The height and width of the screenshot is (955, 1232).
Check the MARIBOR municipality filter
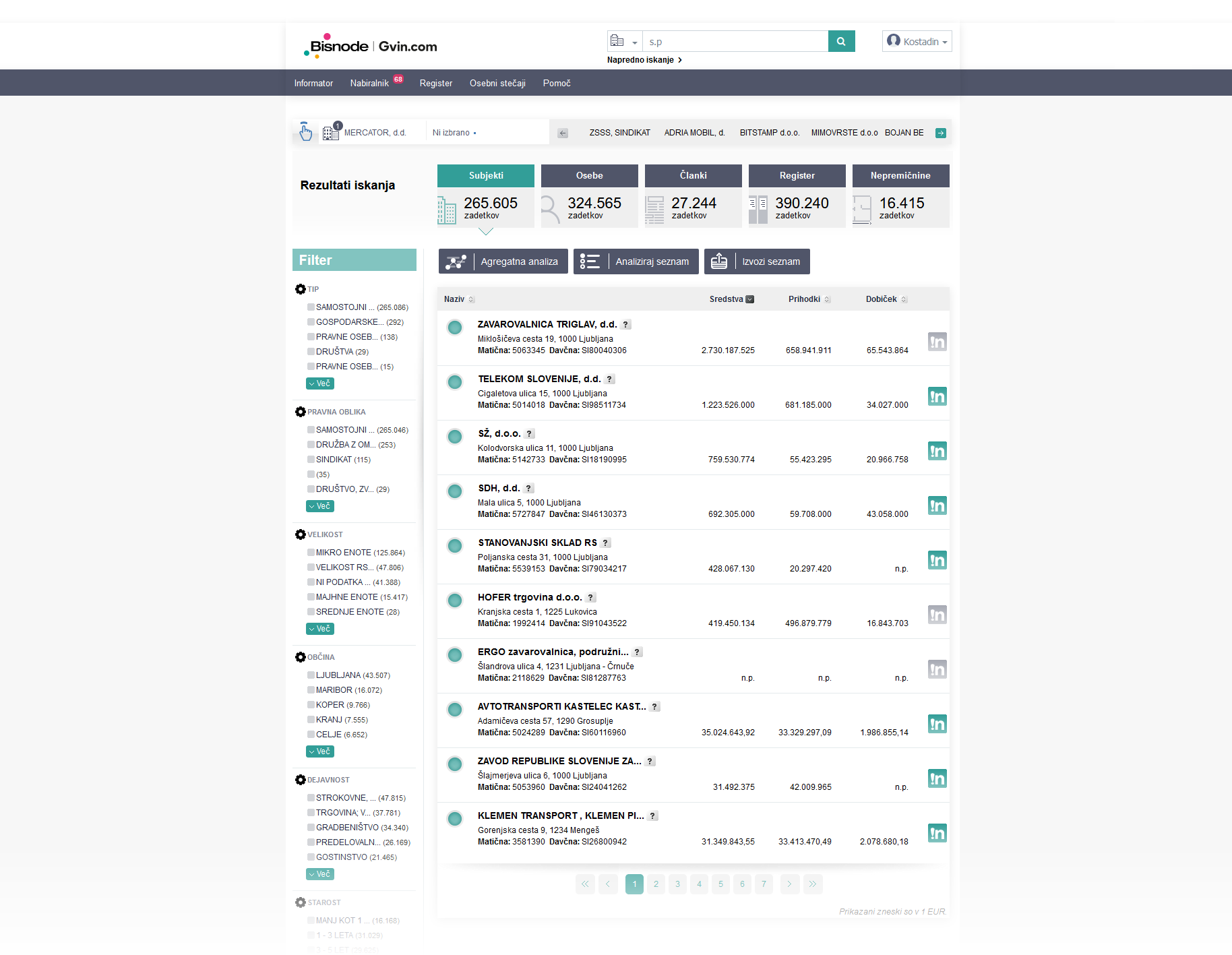pos(311,690)
